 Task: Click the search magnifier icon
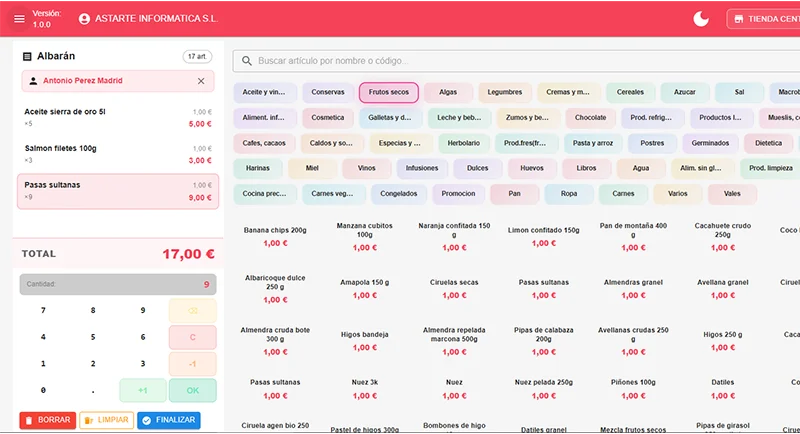pos(246,61)
